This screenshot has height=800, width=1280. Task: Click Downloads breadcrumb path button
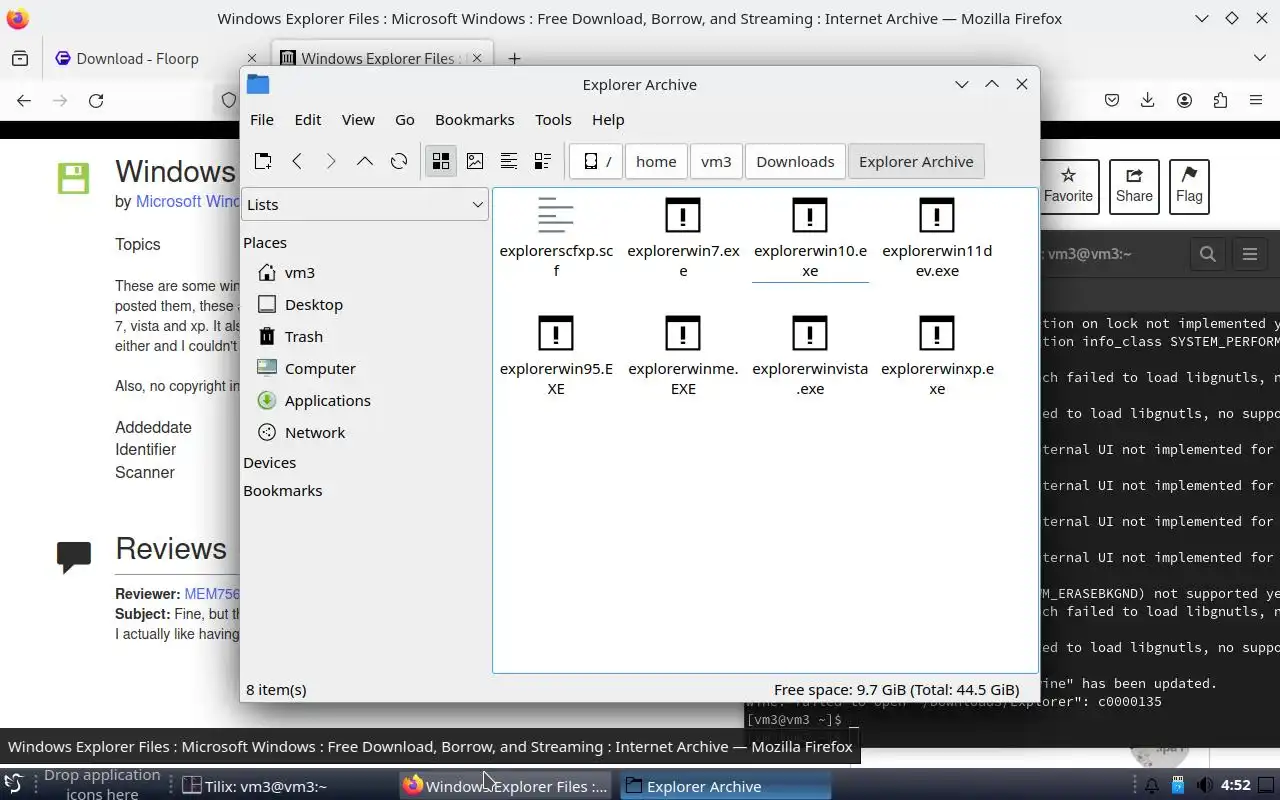[795, 161]
